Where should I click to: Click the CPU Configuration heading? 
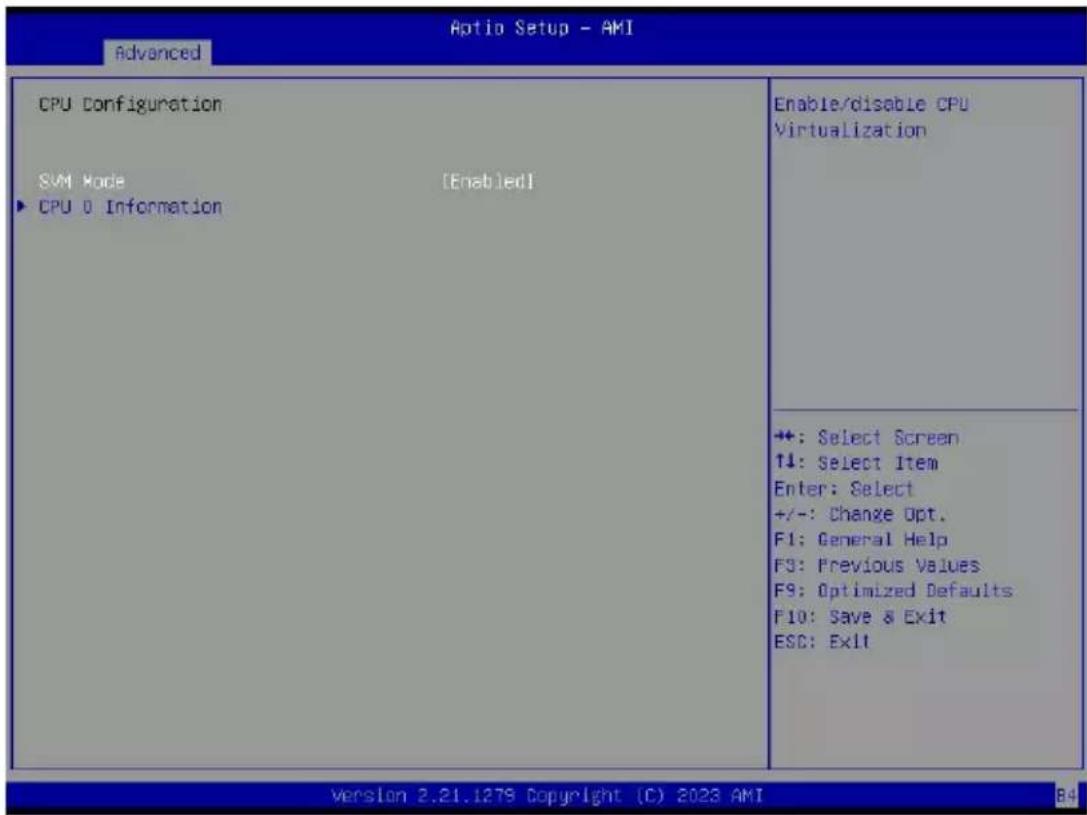point(130,105)
